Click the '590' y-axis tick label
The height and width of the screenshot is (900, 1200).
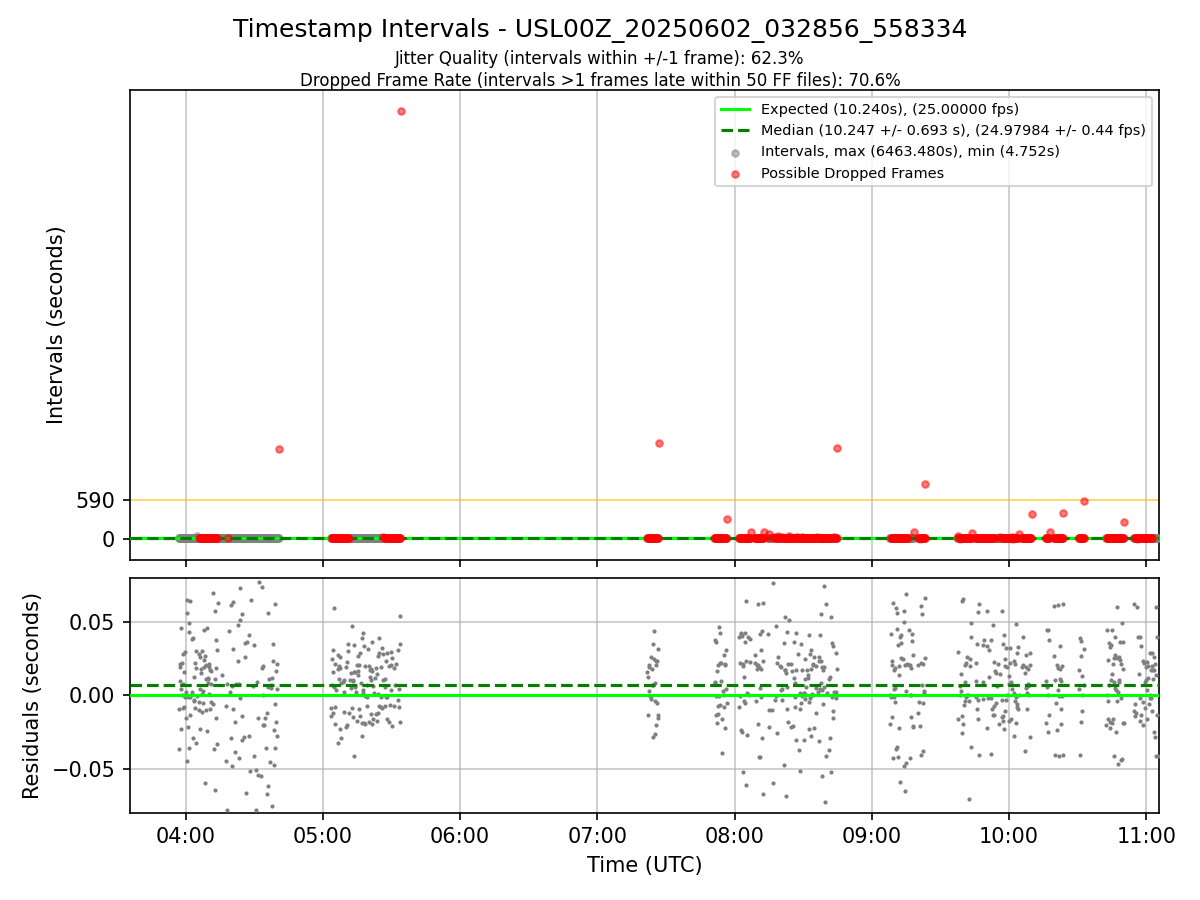click(x=96, y=500)
